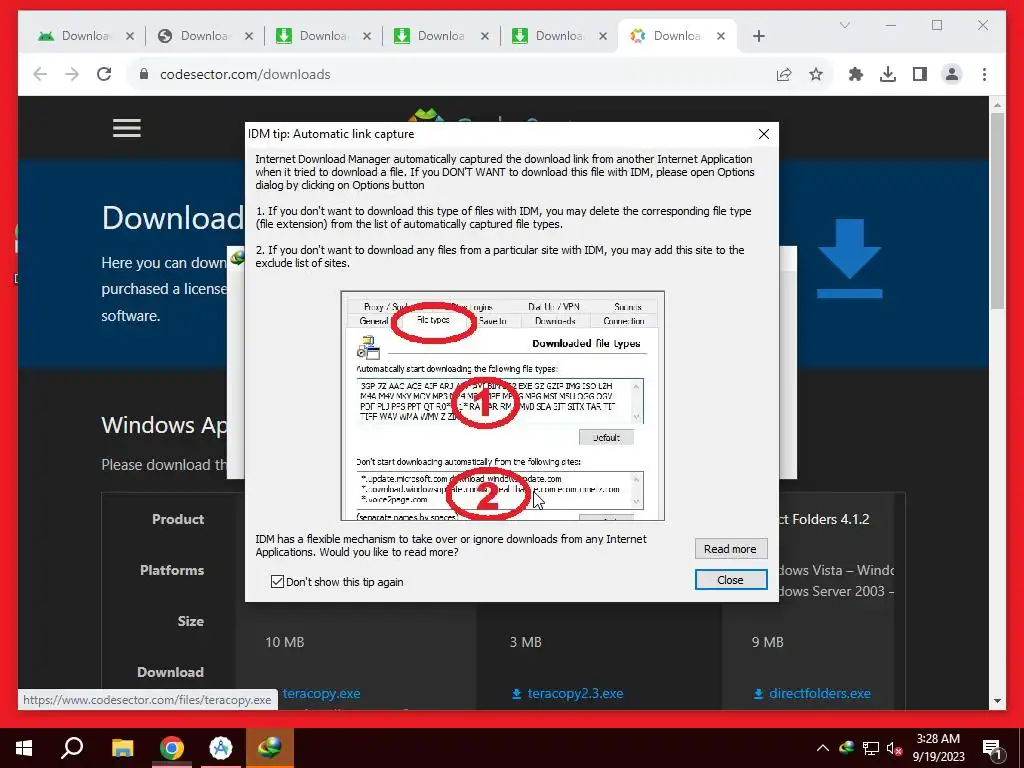Click the blue download arrow graphic
The height and width of the screenshot is (768, 1024).
850,259
